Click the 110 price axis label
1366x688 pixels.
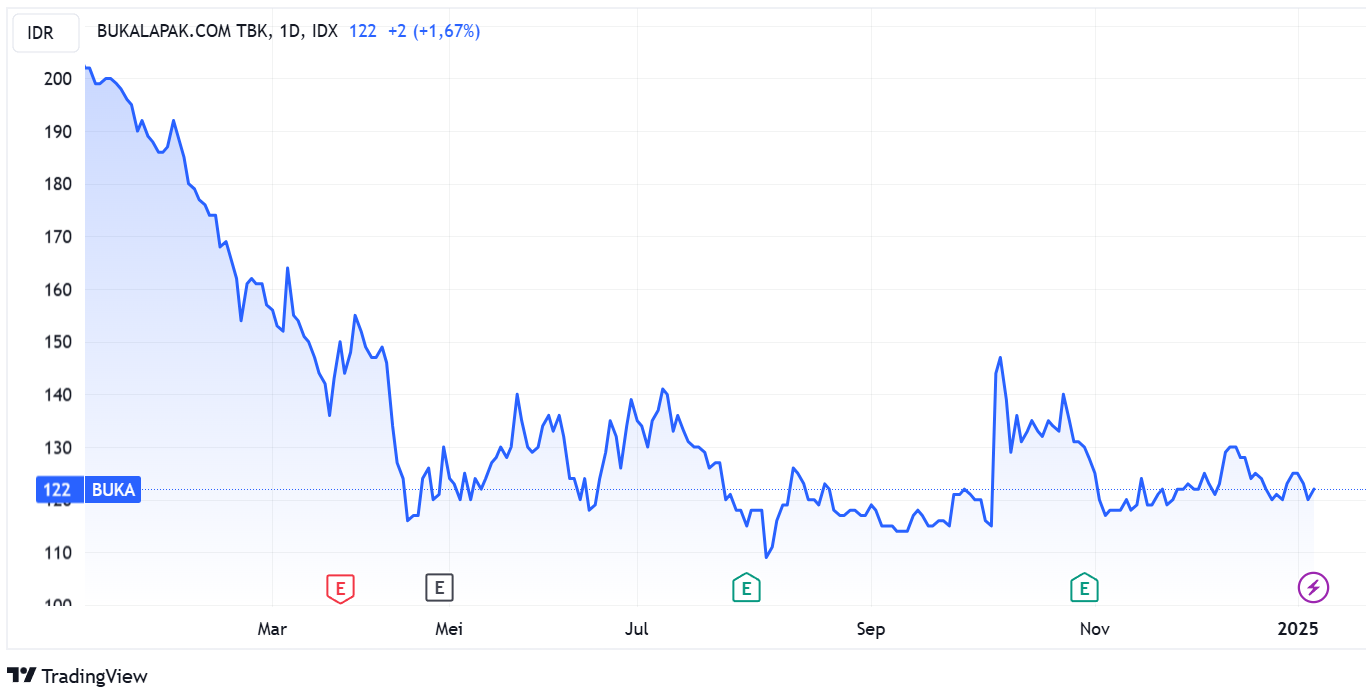coord(59,553)
